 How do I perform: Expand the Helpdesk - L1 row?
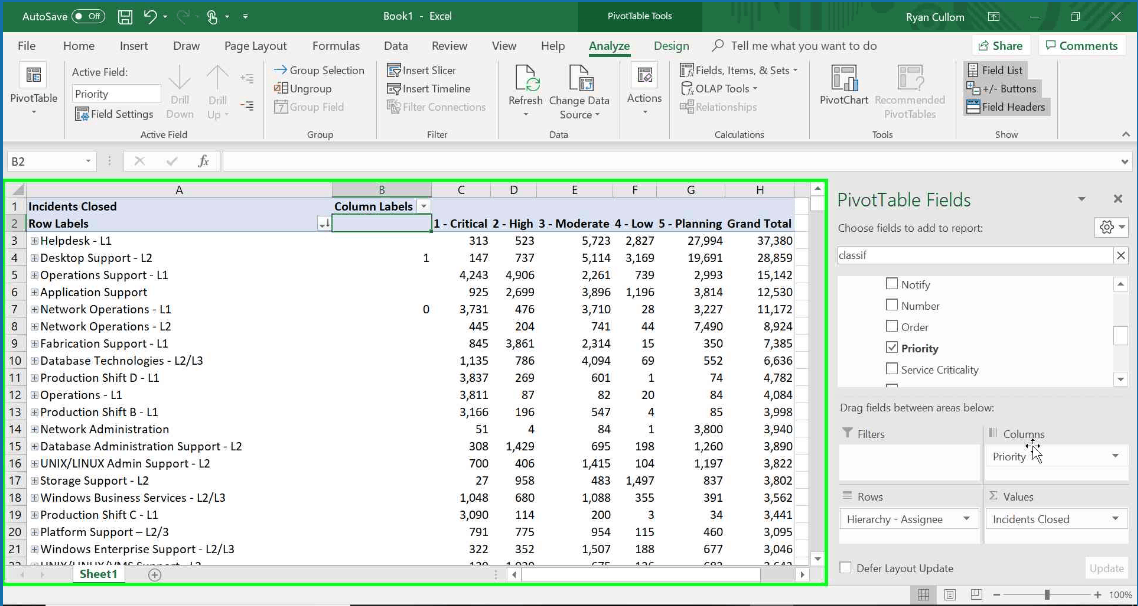34,240
